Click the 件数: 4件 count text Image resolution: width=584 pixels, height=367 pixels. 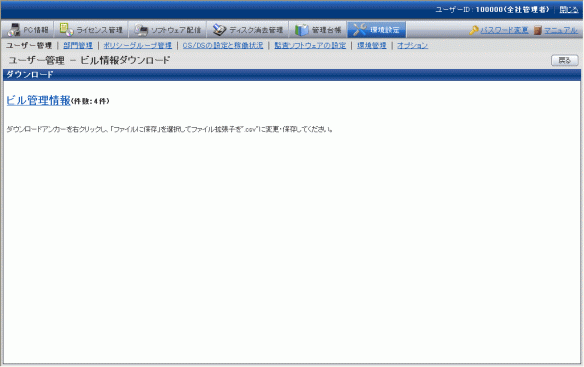[x=90, y=101]
